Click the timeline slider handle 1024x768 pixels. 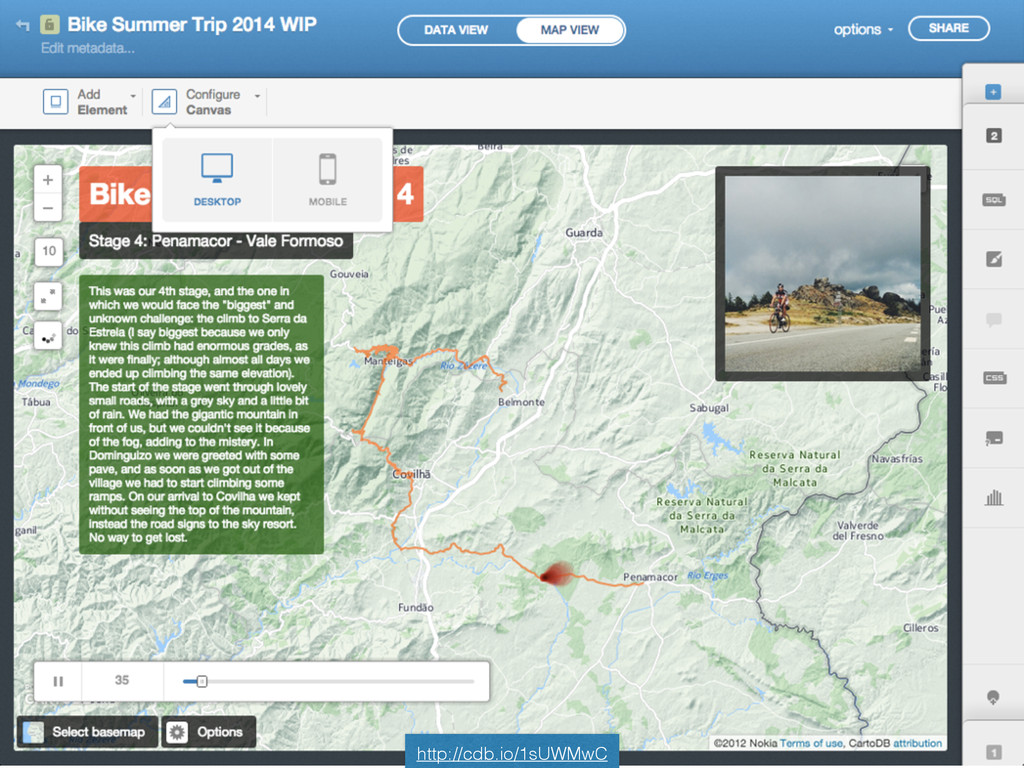click(202, 681)
